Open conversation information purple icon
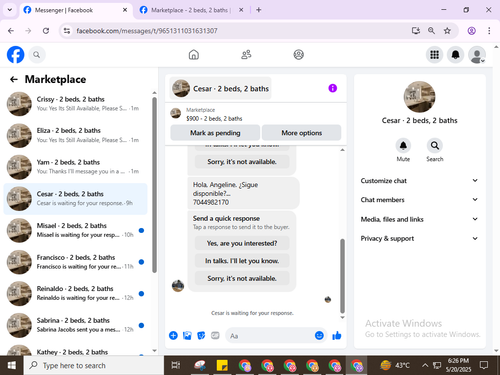500x375 pixels. pos(332,88)
